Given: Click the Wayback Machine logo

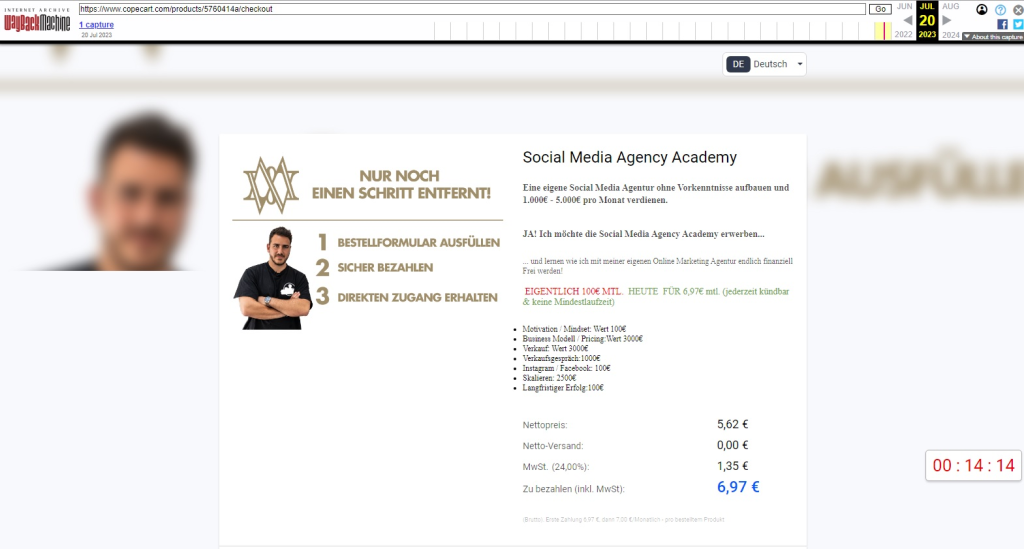Looking at the screenshot, I should click(x=37, y=20).
